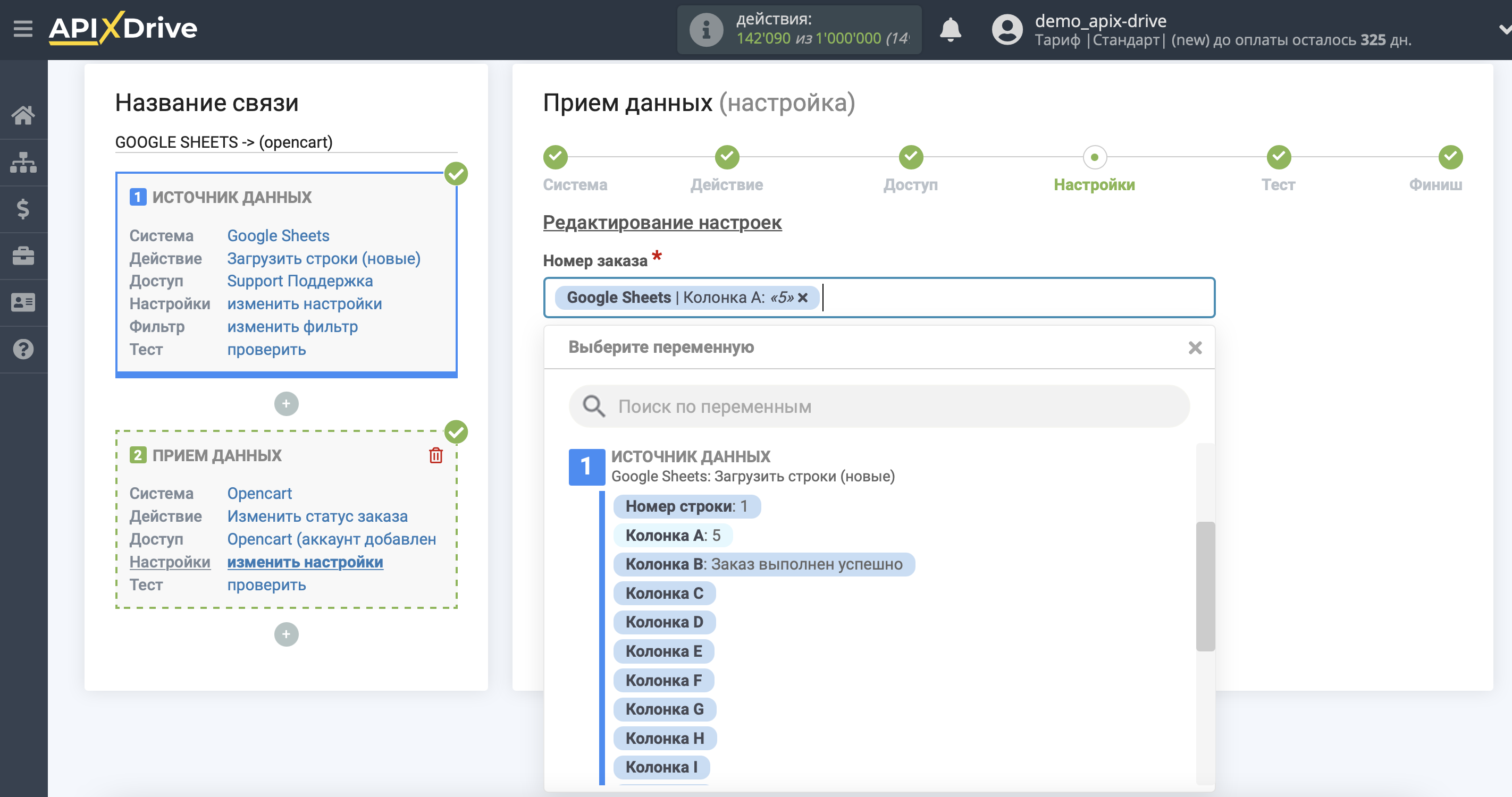
Task: Click the variable list scrollbar thumb
Action: [x=1205, y=586]
